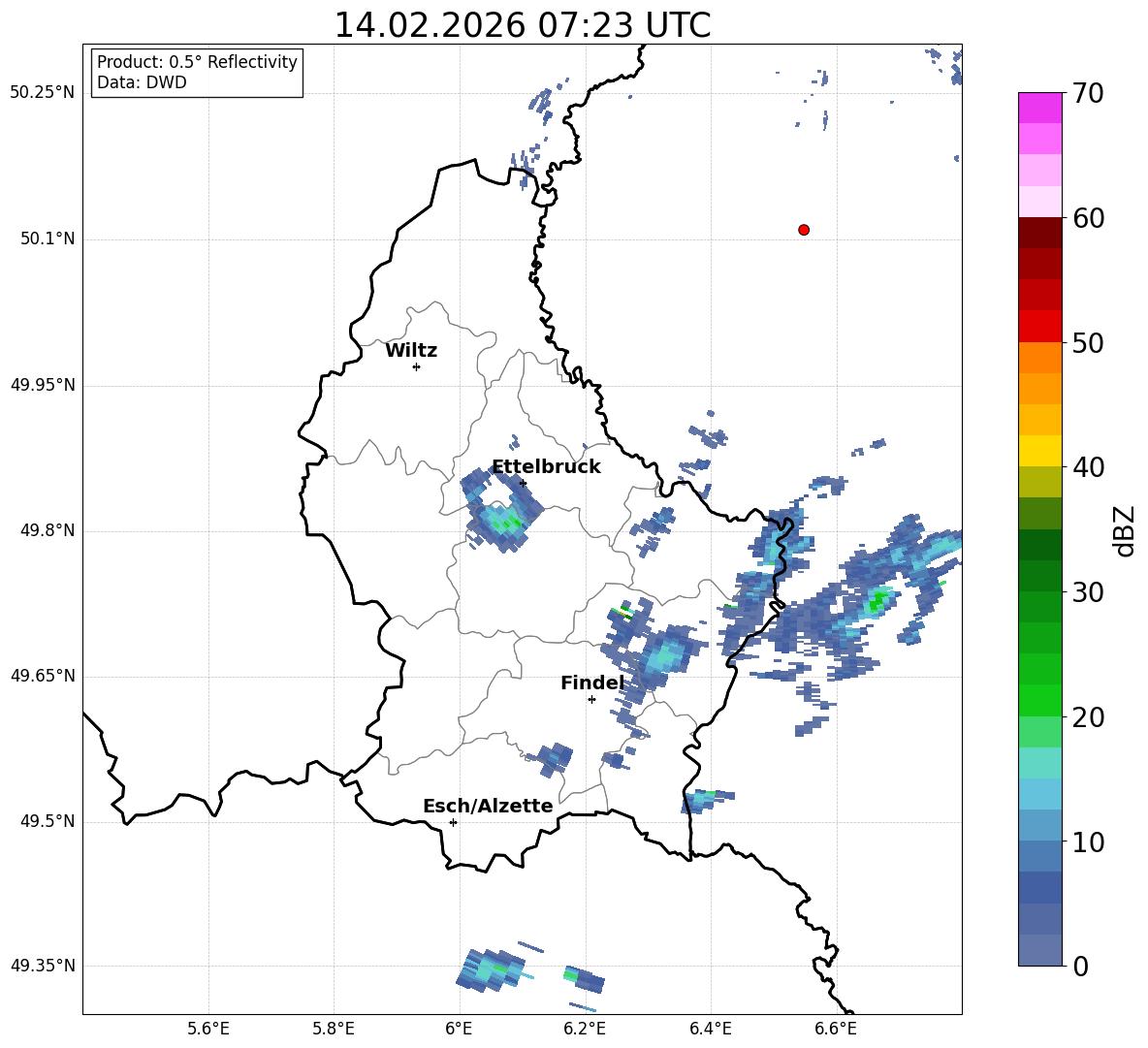Click the 49.5°N latitude label
The height and width of the screenshot is (1048, 1148).
coord(48,821)
